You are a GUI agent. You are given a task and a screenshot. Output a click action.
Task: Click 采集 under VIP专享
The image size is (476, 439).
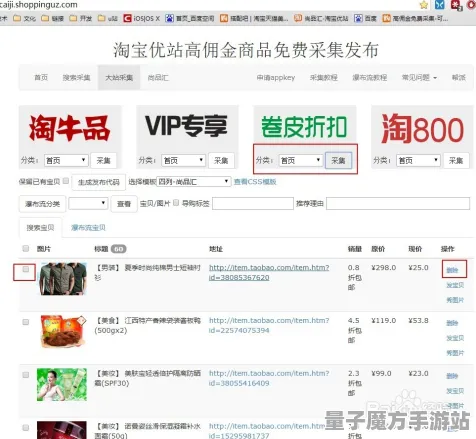[x=221, y=161]
